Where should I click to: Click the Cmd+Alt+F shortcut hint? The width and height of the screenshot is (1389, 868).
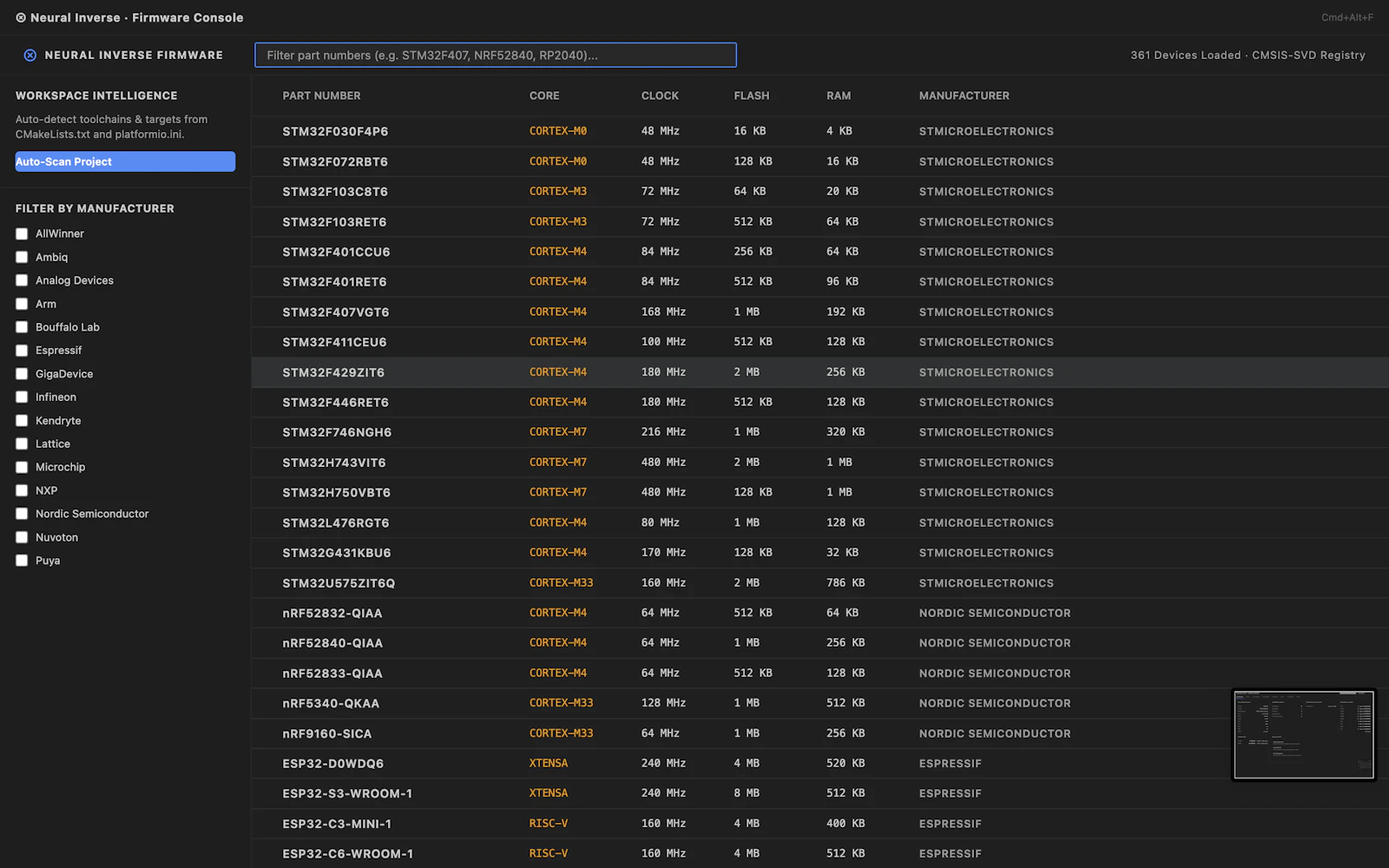coord(1347,17)
